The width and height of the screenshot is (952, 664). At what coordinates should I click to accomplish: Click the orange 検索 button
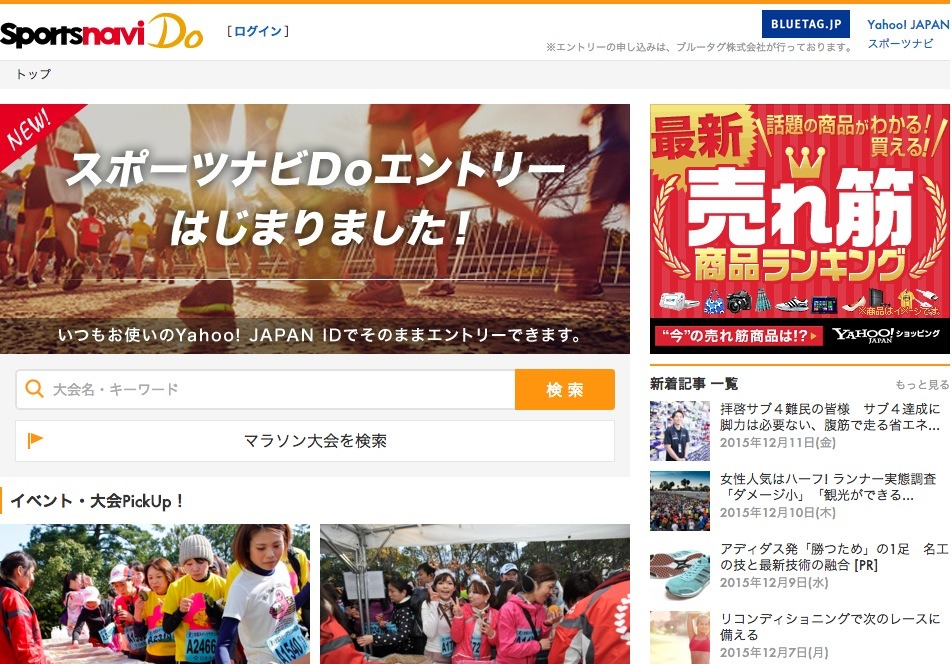click(565, 389)
